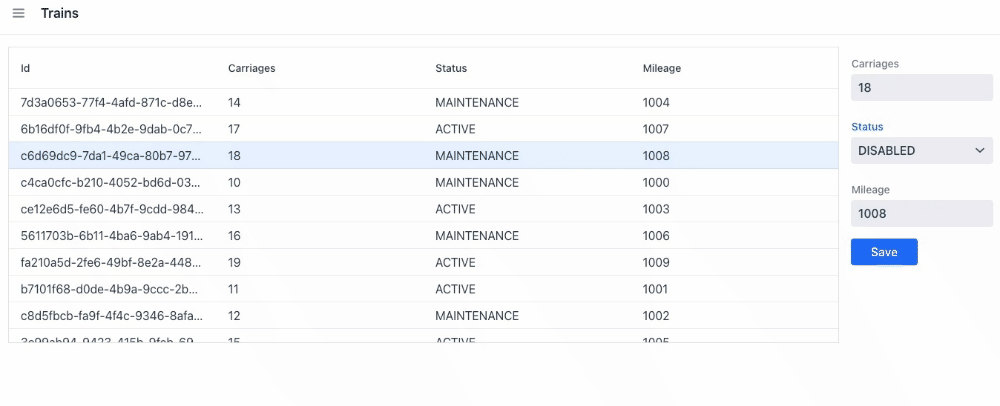The image size is (1000, 406).
Task: Select train row starting with 5611703b
Action: pos(111,236)
